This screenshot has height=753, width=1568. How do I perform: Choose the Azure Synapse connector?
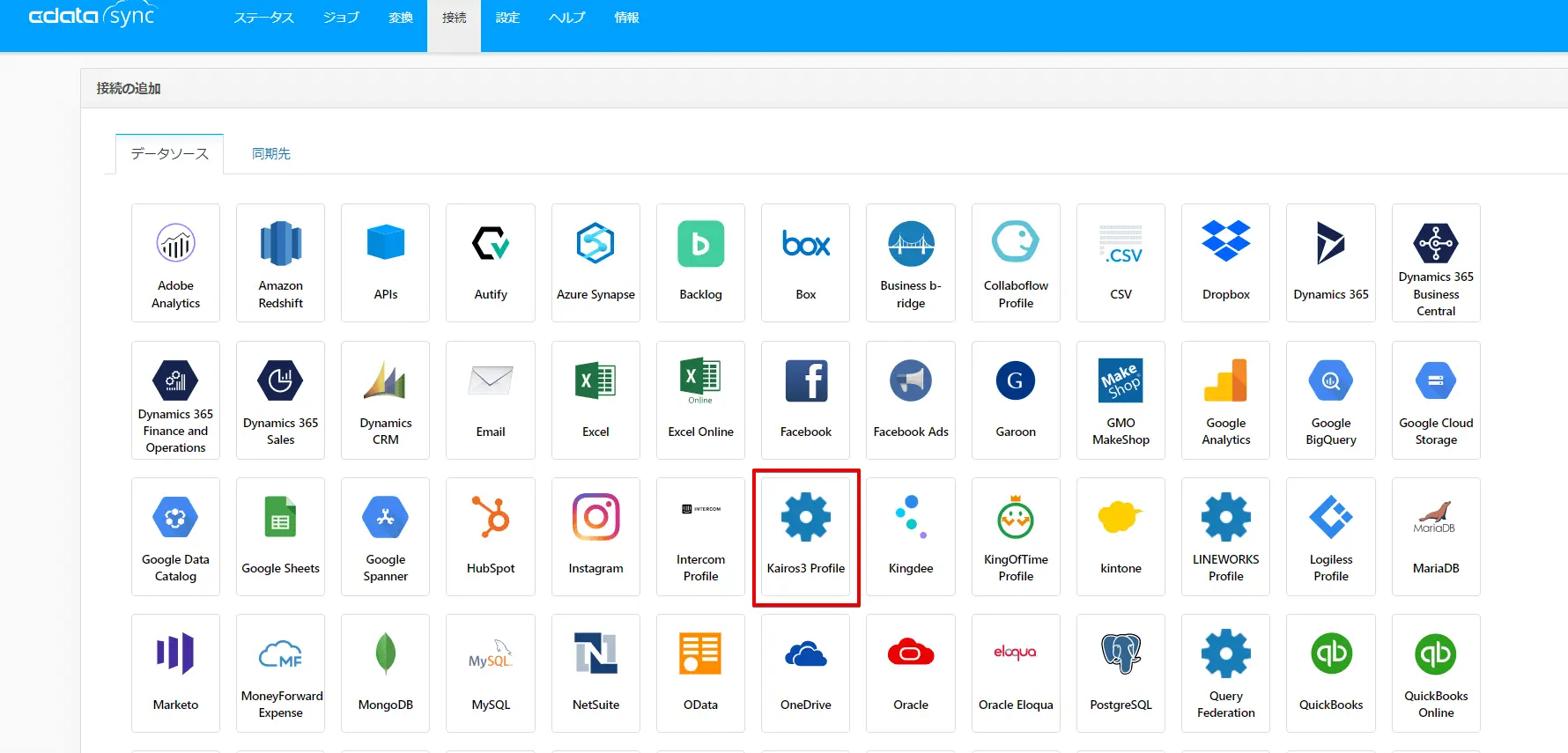coord(595,262)
